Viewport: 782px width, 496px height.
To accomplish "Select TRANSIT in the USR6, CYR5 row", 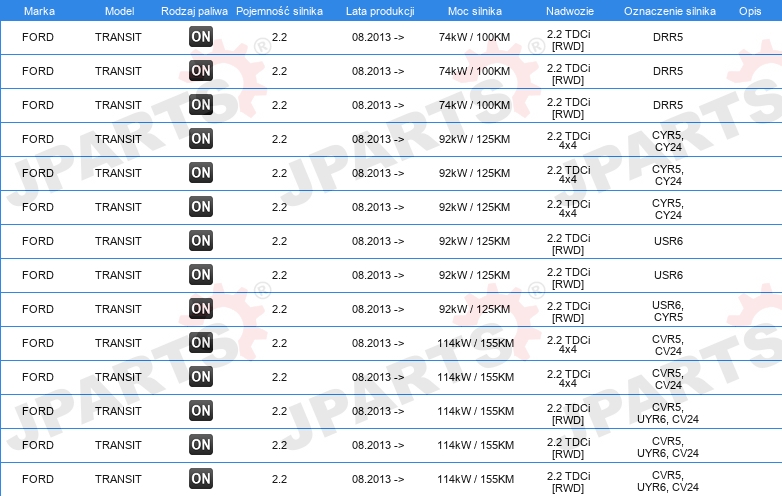I will coord(118,309).
